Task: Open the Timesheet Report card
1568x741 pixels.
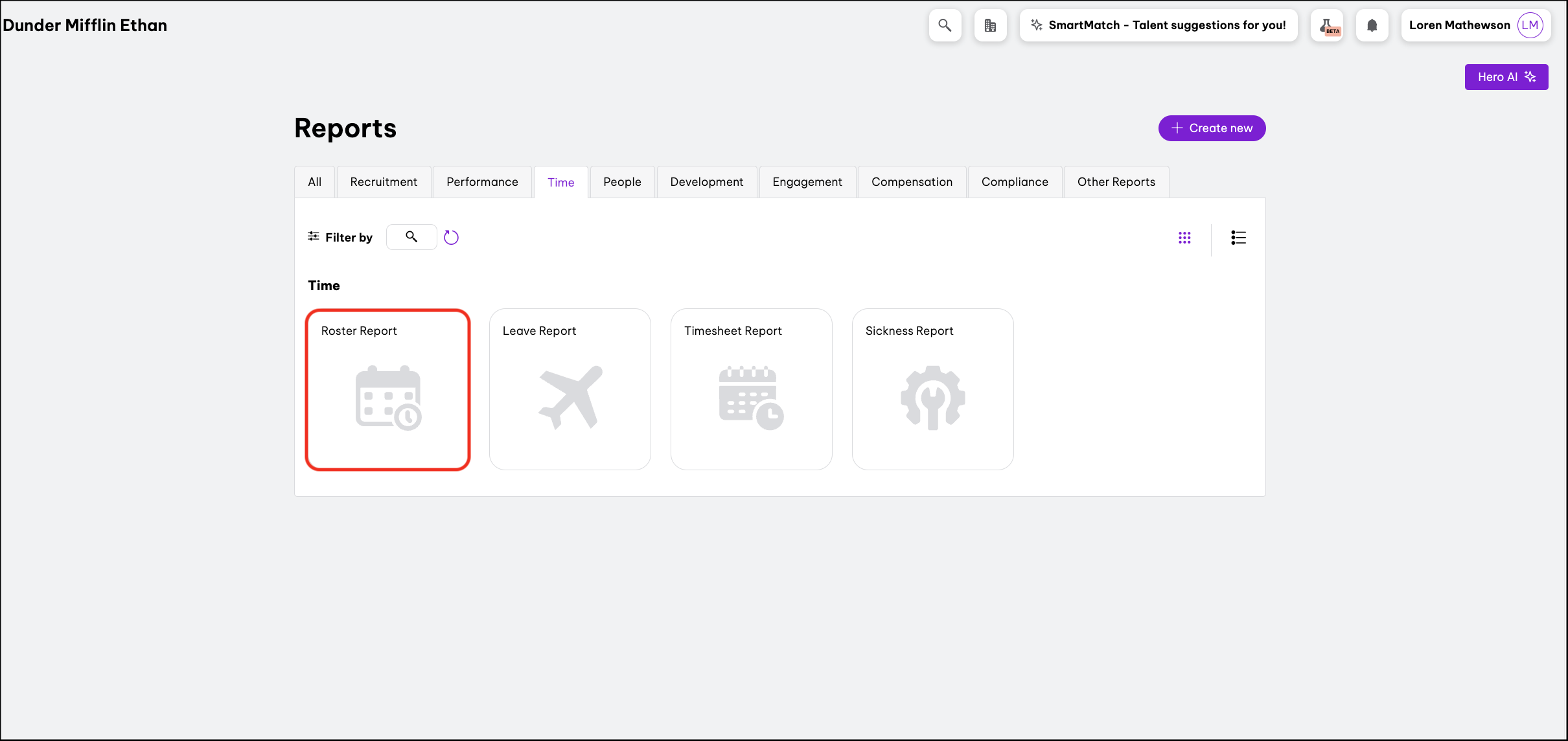Action: pos(751,390)
